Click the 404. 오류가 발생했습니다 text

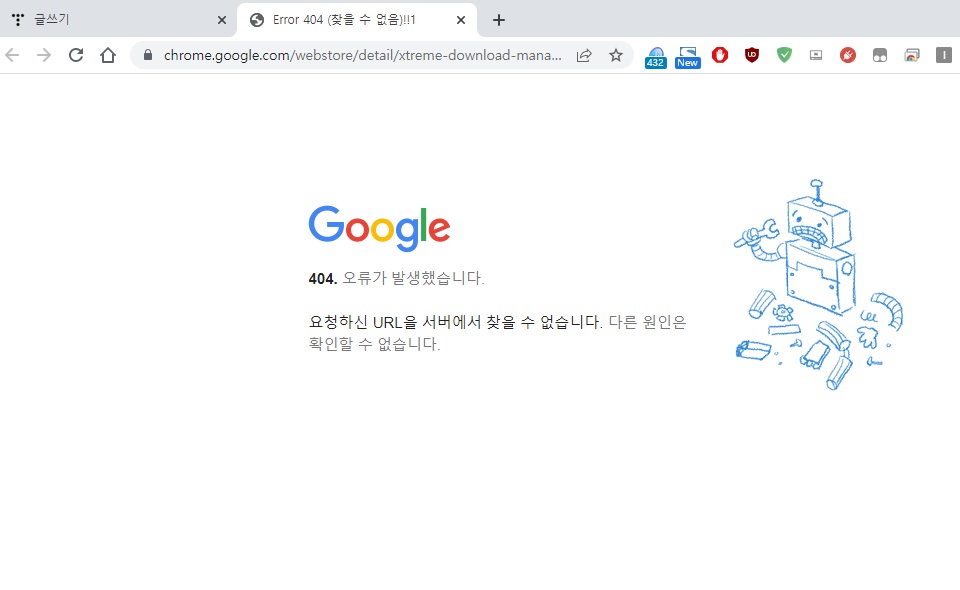point(396,278)
